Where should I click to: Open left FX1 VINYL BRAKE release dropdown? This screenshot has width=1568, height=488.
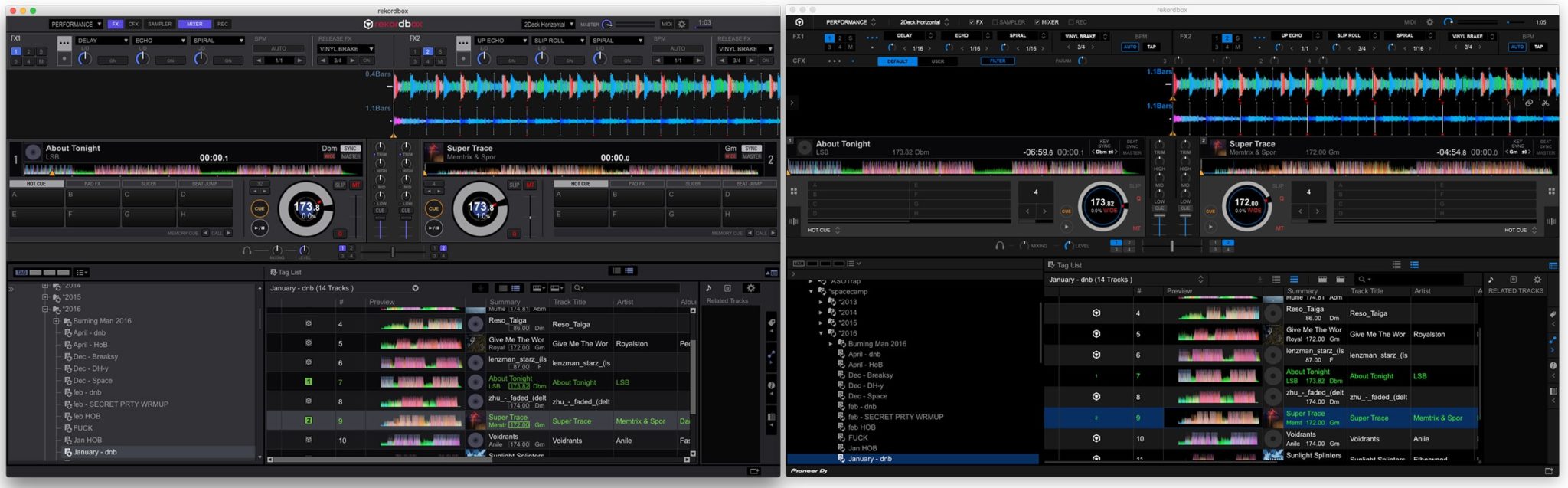pyautogui.click(x=345, y=49)
